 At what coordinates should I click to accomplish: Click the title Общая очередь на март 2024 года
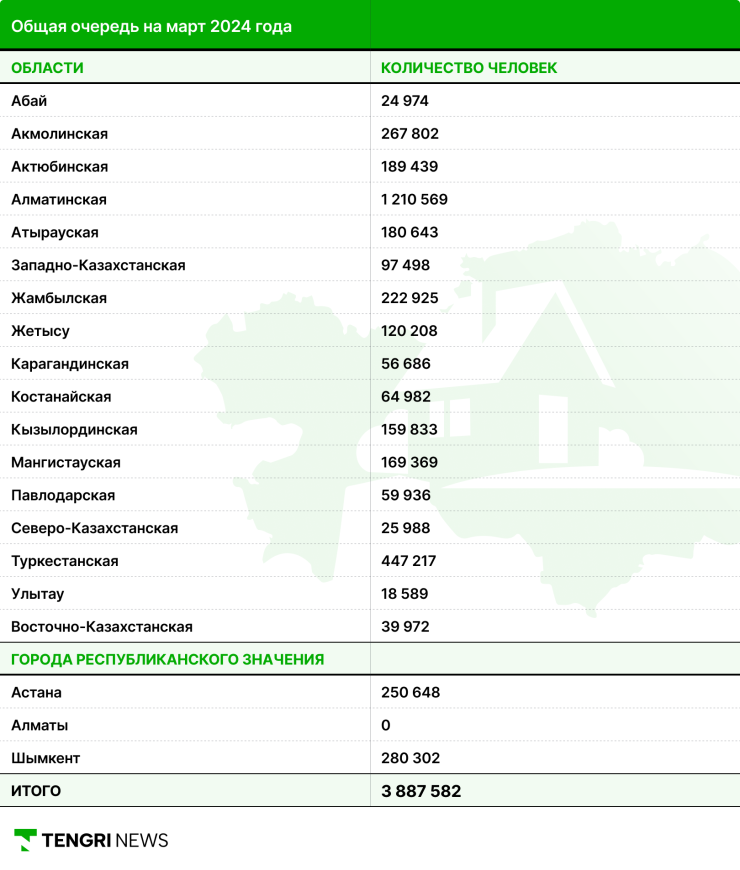point(151,26)
